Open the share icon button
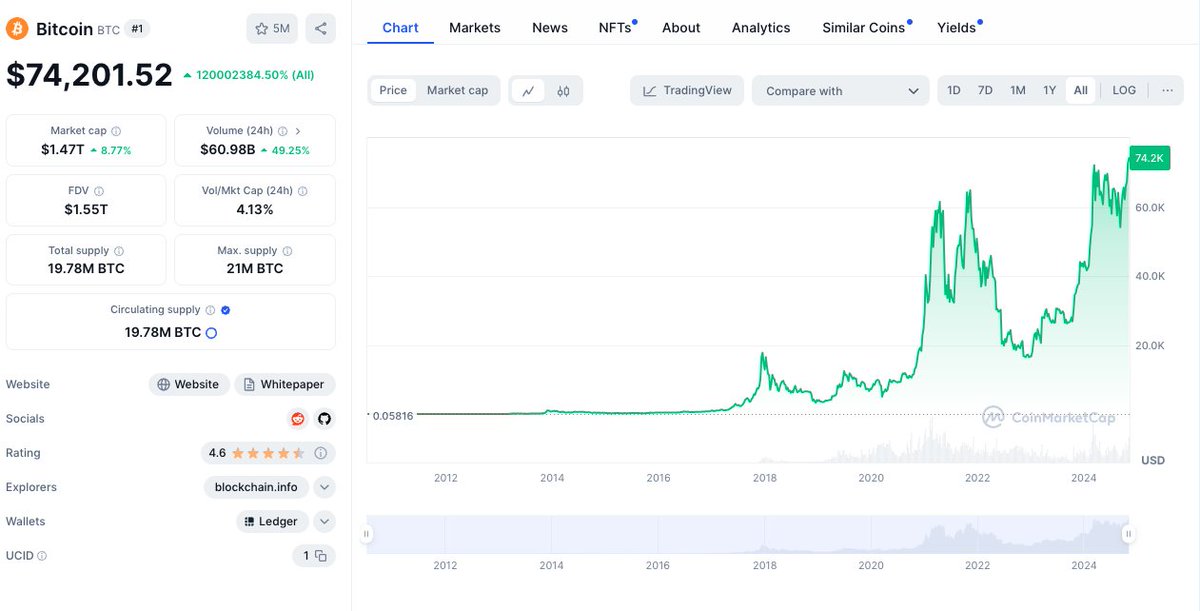 click(321, 28)
